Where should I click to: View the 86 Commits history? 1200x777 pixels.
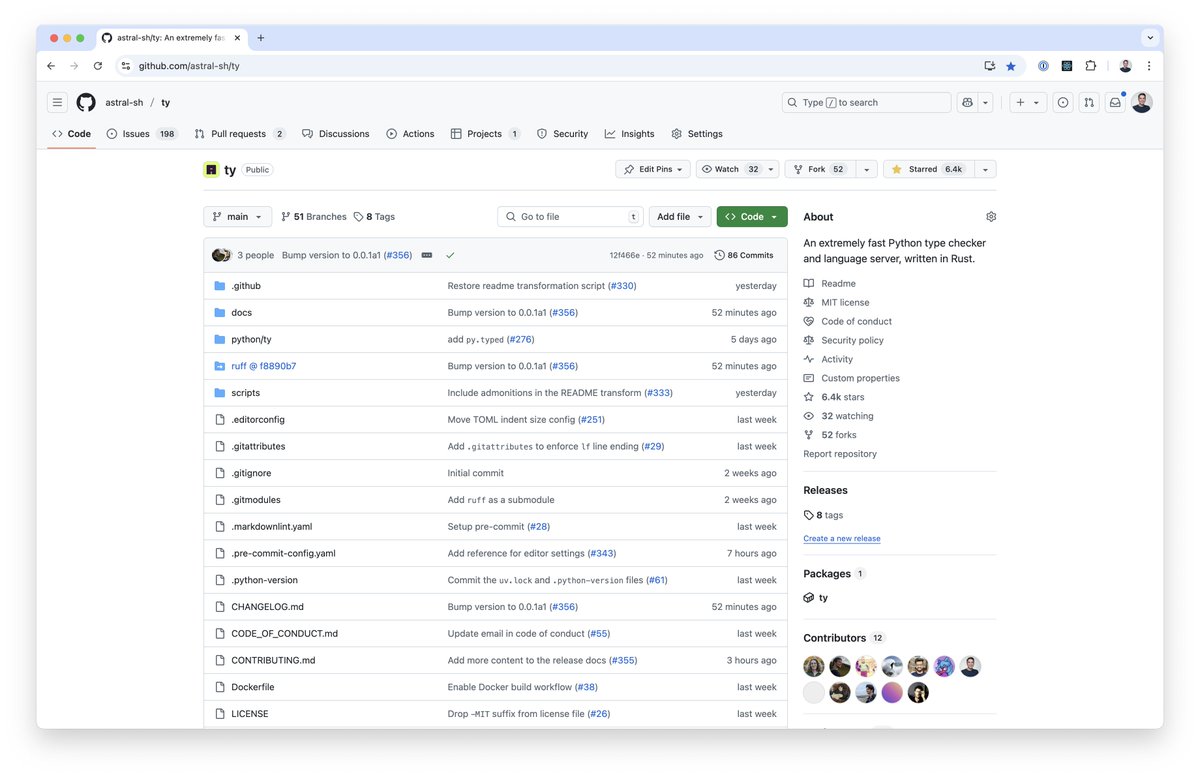click(744, 255)
